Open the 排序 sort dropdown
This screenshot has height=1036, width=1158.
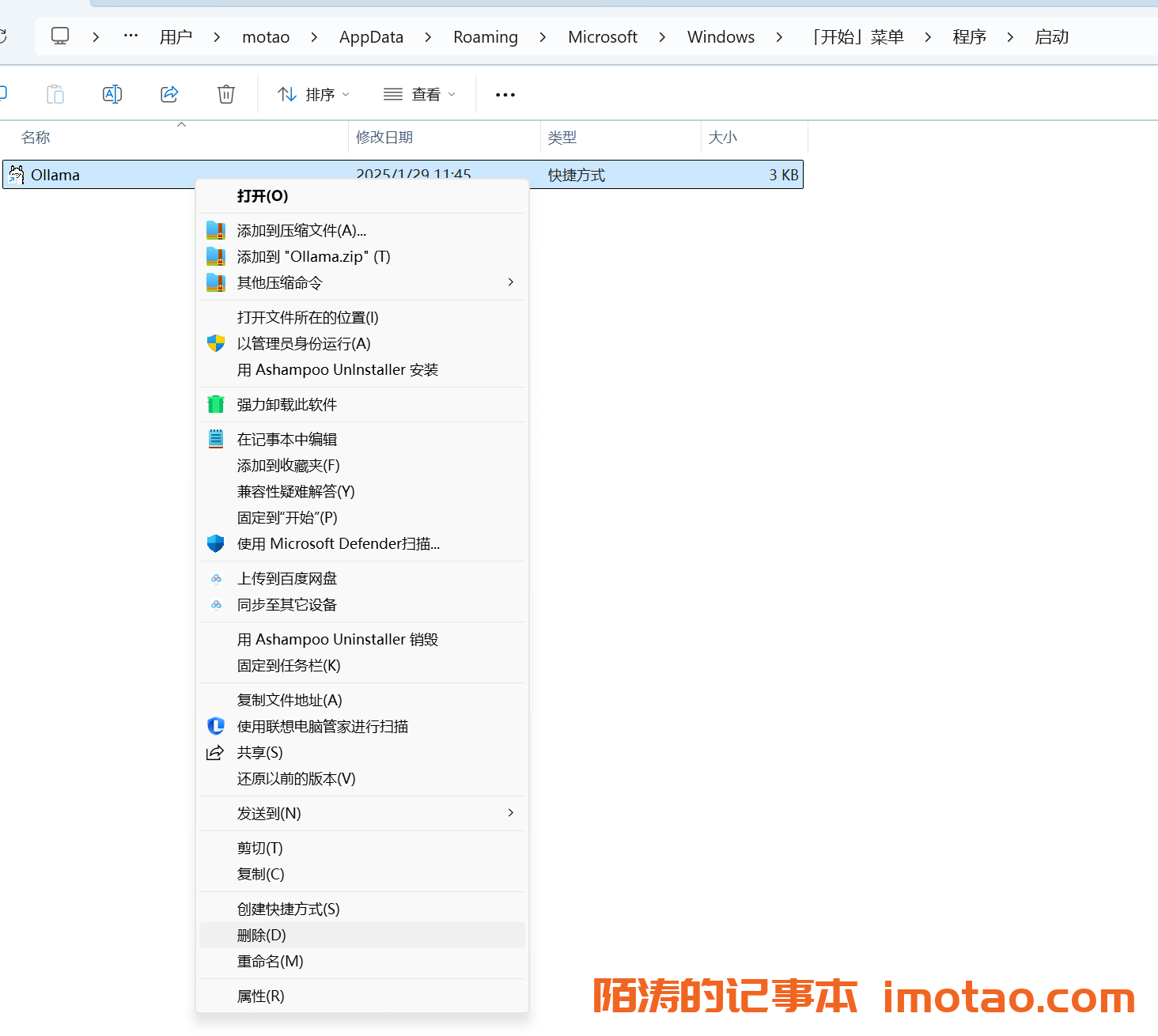[x=313, y=94]
